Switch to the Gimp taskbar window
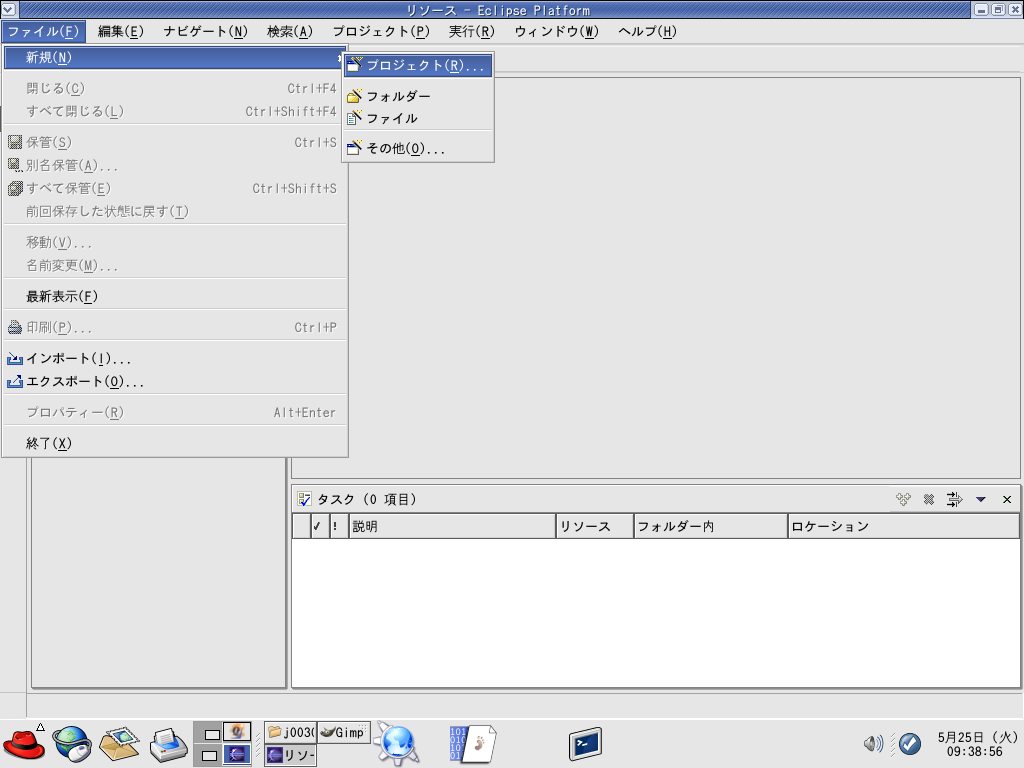Image resolution: width=1024 pixels, height=768 pixels. point(344,732)
